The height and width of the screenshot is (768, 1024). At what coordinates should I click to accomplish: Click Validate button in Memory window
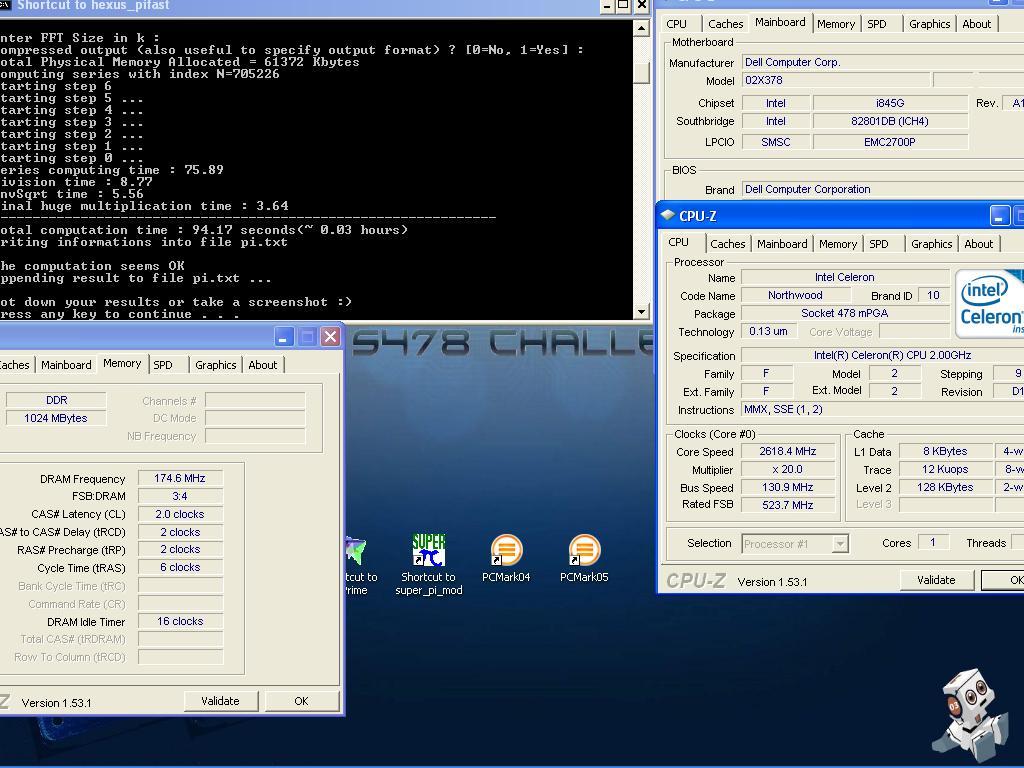tap(220, 701)
